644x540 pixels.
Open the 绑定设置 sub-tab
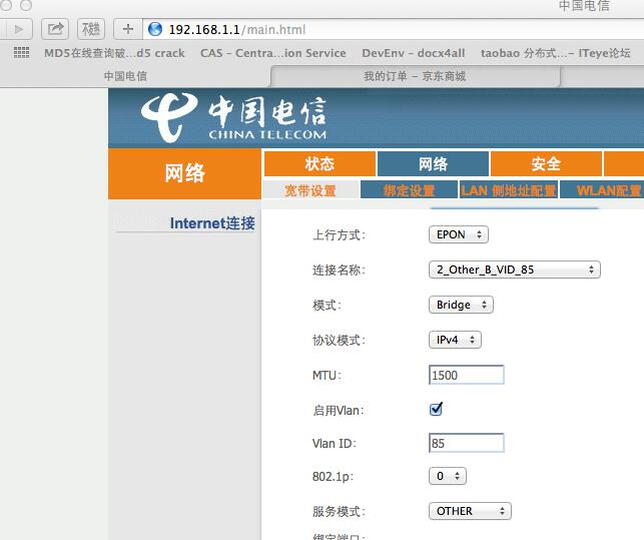click(x=409, y=191)
